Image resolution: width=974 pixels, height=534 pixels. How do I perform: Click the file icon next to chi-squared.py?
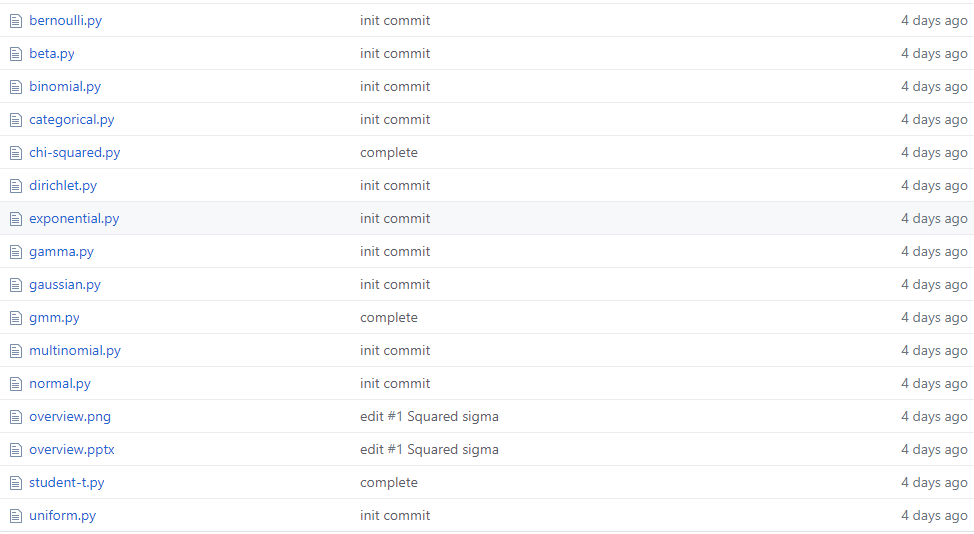[16, 153]
